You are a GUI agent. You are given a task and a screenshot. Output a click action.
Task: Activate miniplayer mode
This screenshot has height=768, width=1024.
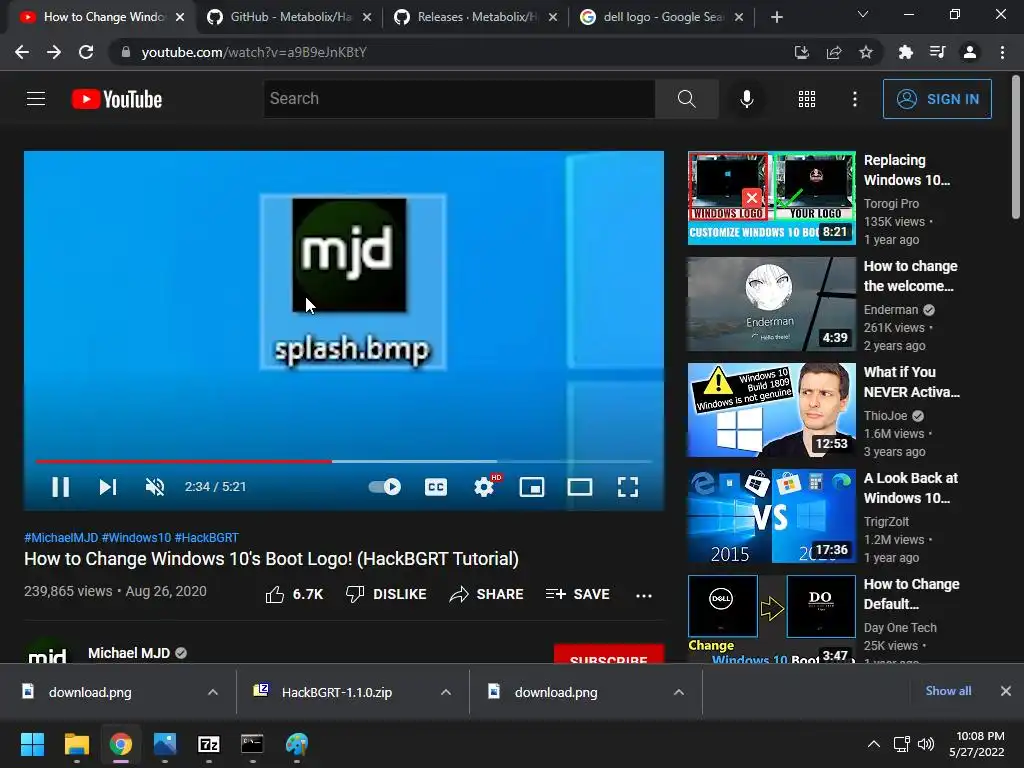[x=532, y=487]
